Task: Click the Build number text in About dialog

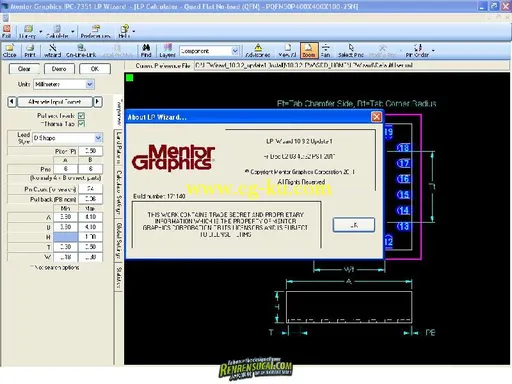Action: click(x=159, y=196)
